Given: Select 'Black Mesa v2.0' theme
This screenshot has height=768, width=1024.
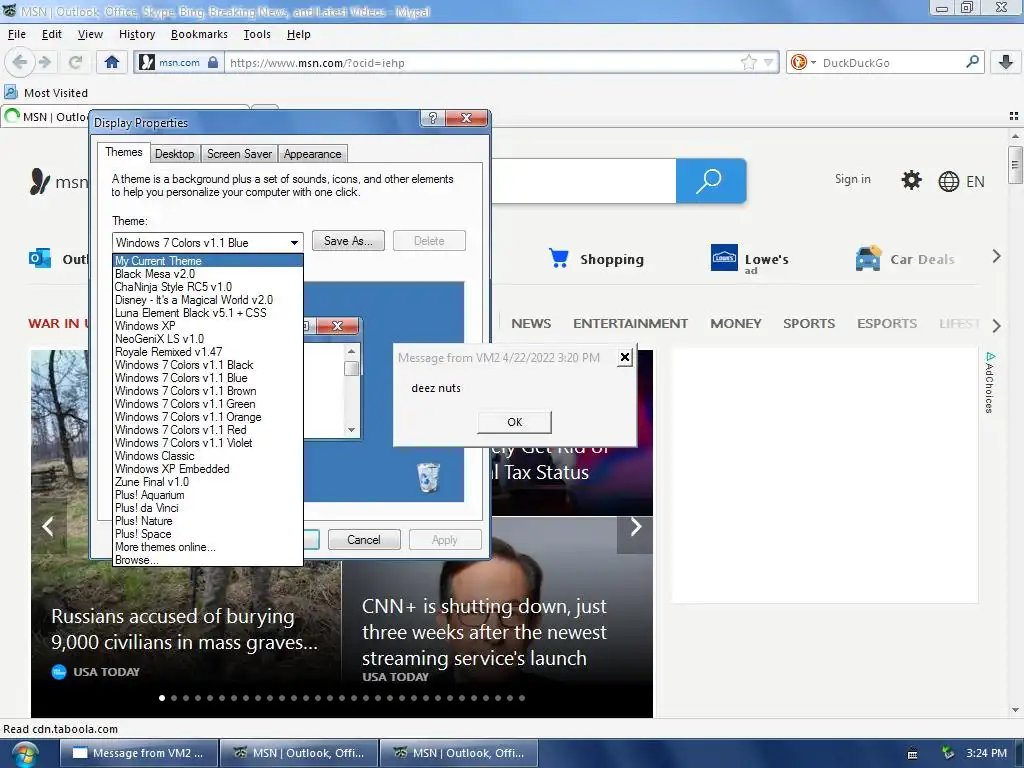Looking at the screenshot, I should (x=208, y=274).
